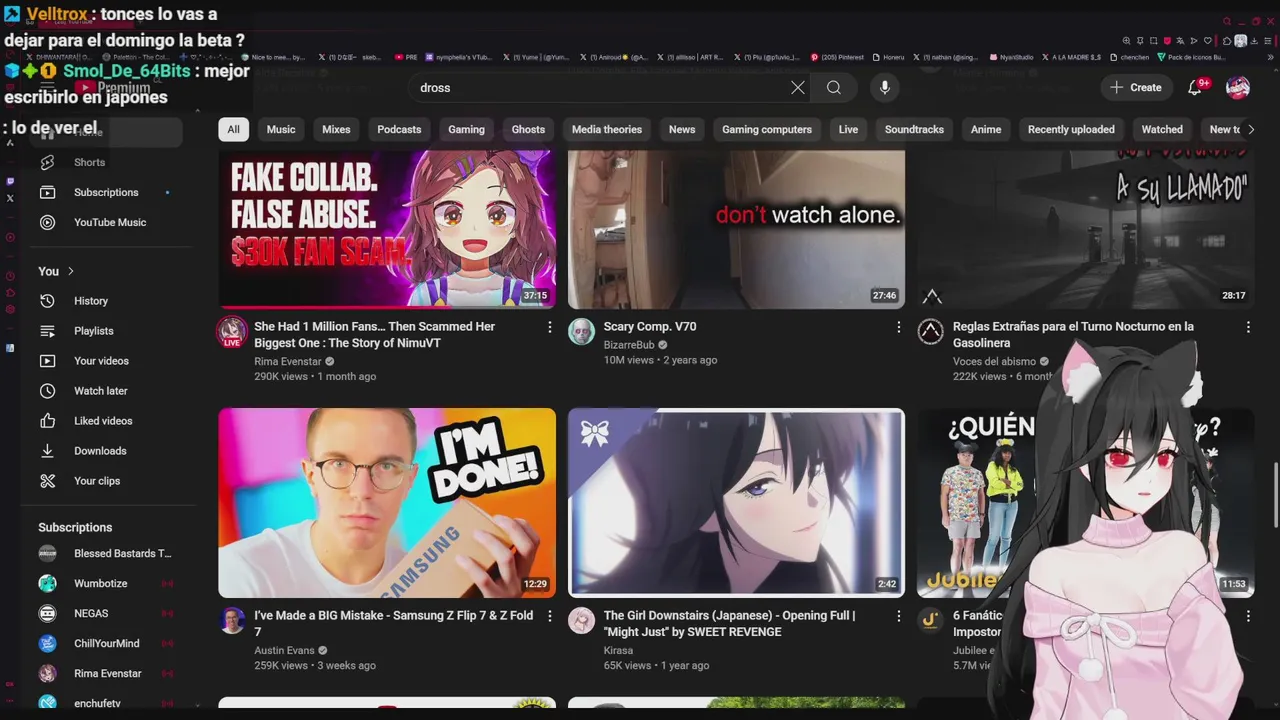Open the account avatar menu
The image size is (1280, 720).
coord(1238,88)
